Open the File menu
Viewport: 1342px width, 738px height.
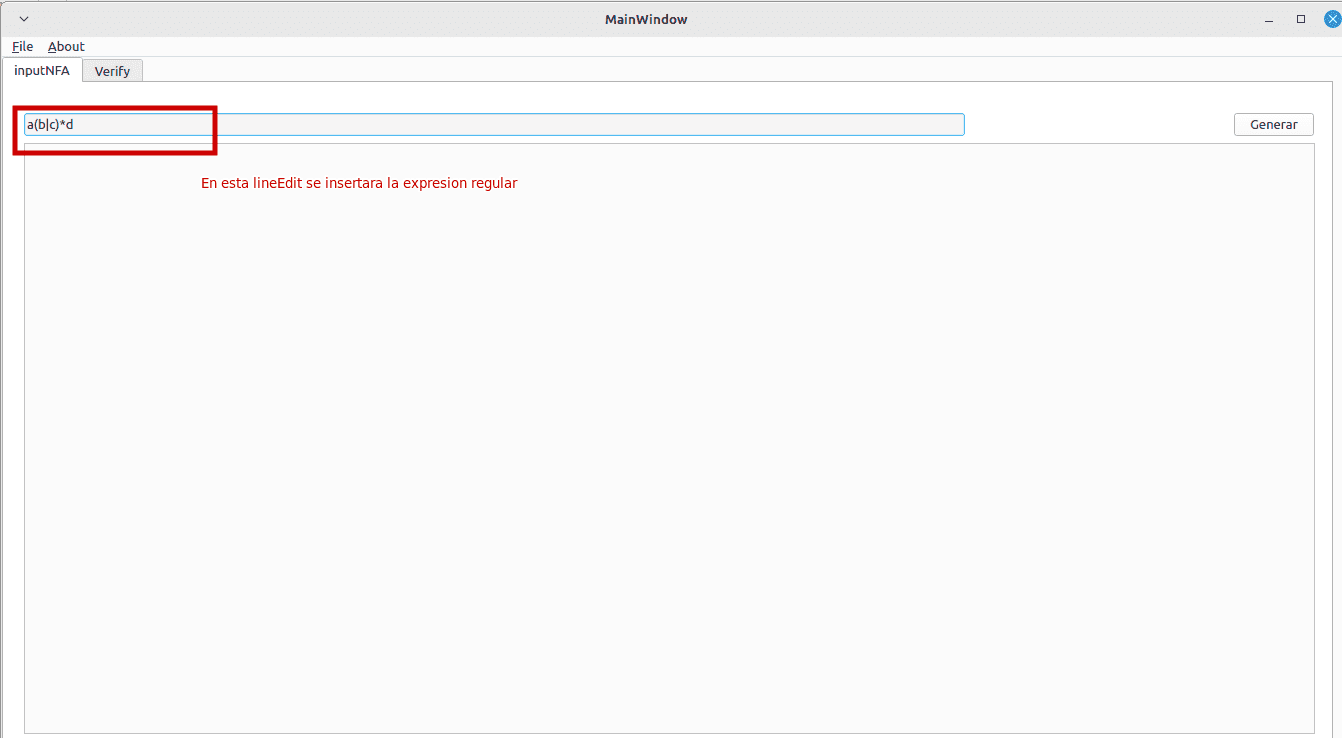(22, 47)
